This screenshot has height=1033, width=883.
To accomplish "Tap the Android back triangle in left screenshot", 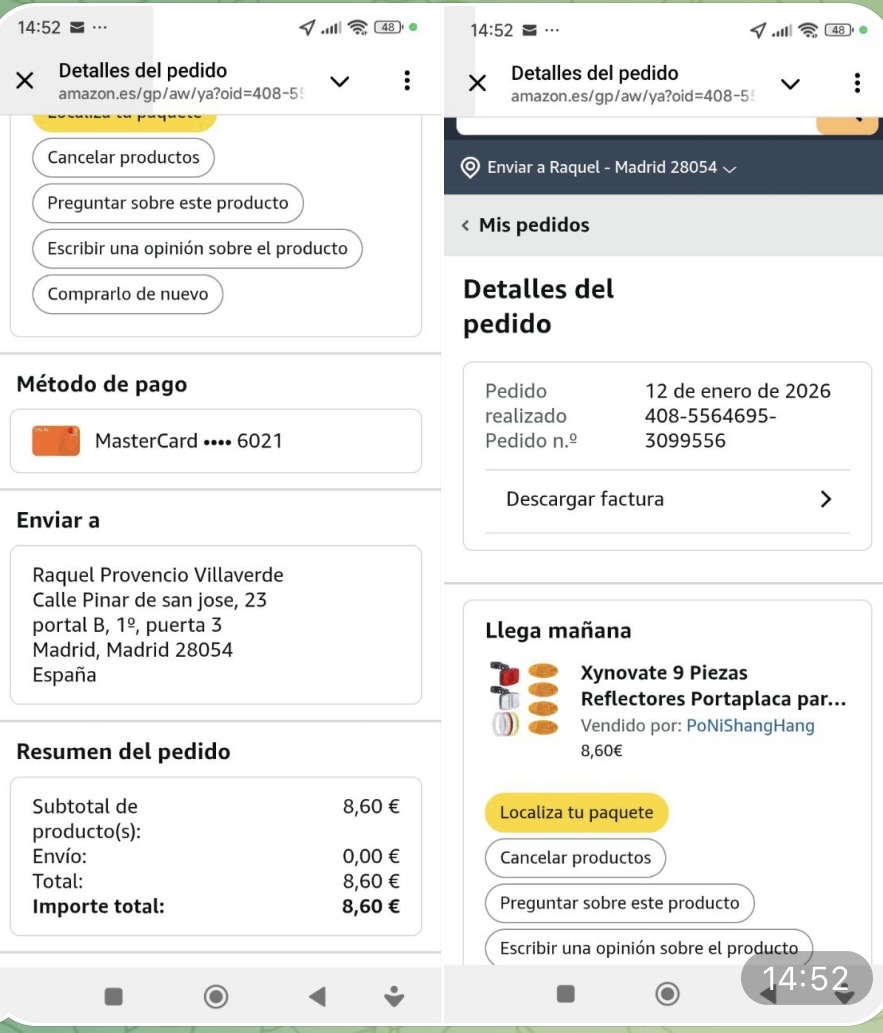I will point(317,996).
